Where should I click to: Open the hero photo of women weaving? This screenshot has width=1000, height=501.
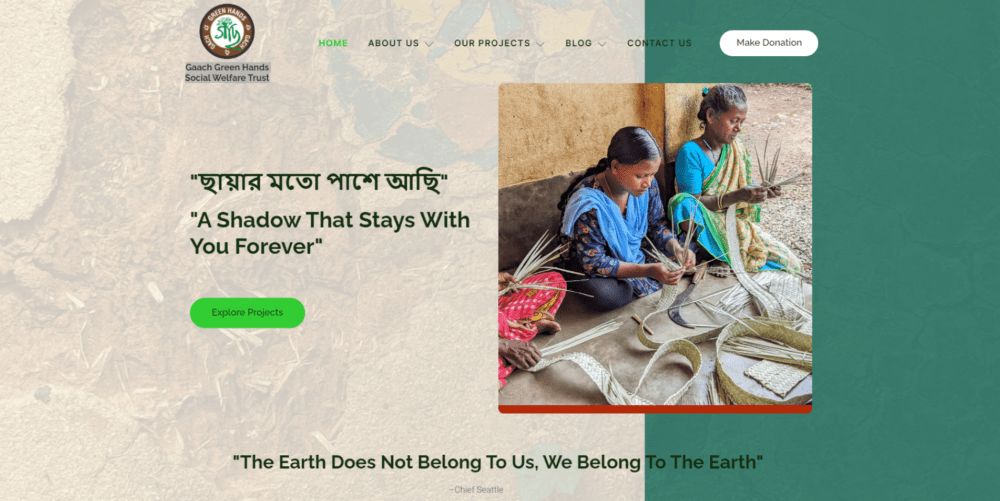[x=655, y=244]
